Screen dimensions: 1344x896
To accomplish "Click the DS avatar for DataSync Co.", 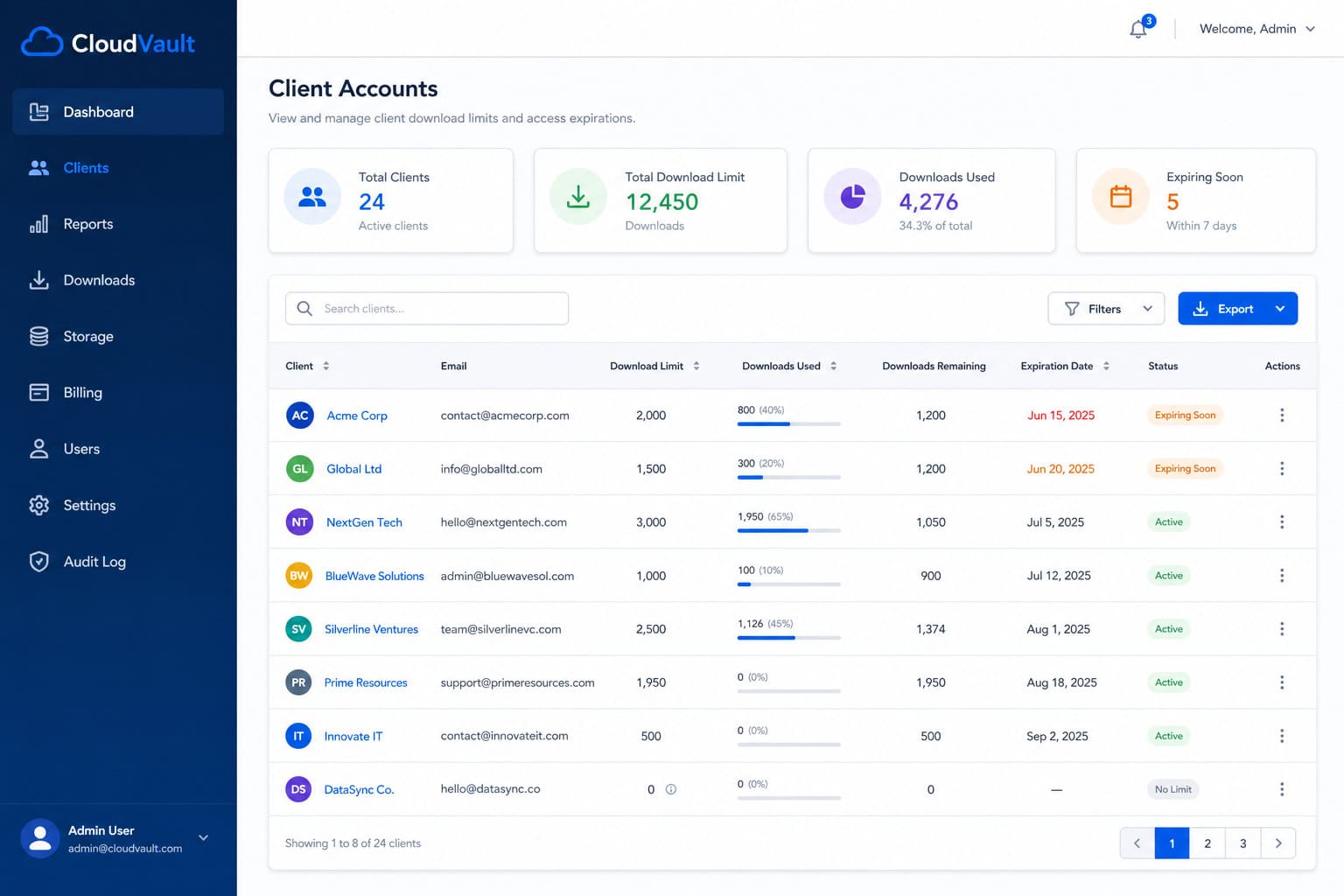I will pos(298,789).
